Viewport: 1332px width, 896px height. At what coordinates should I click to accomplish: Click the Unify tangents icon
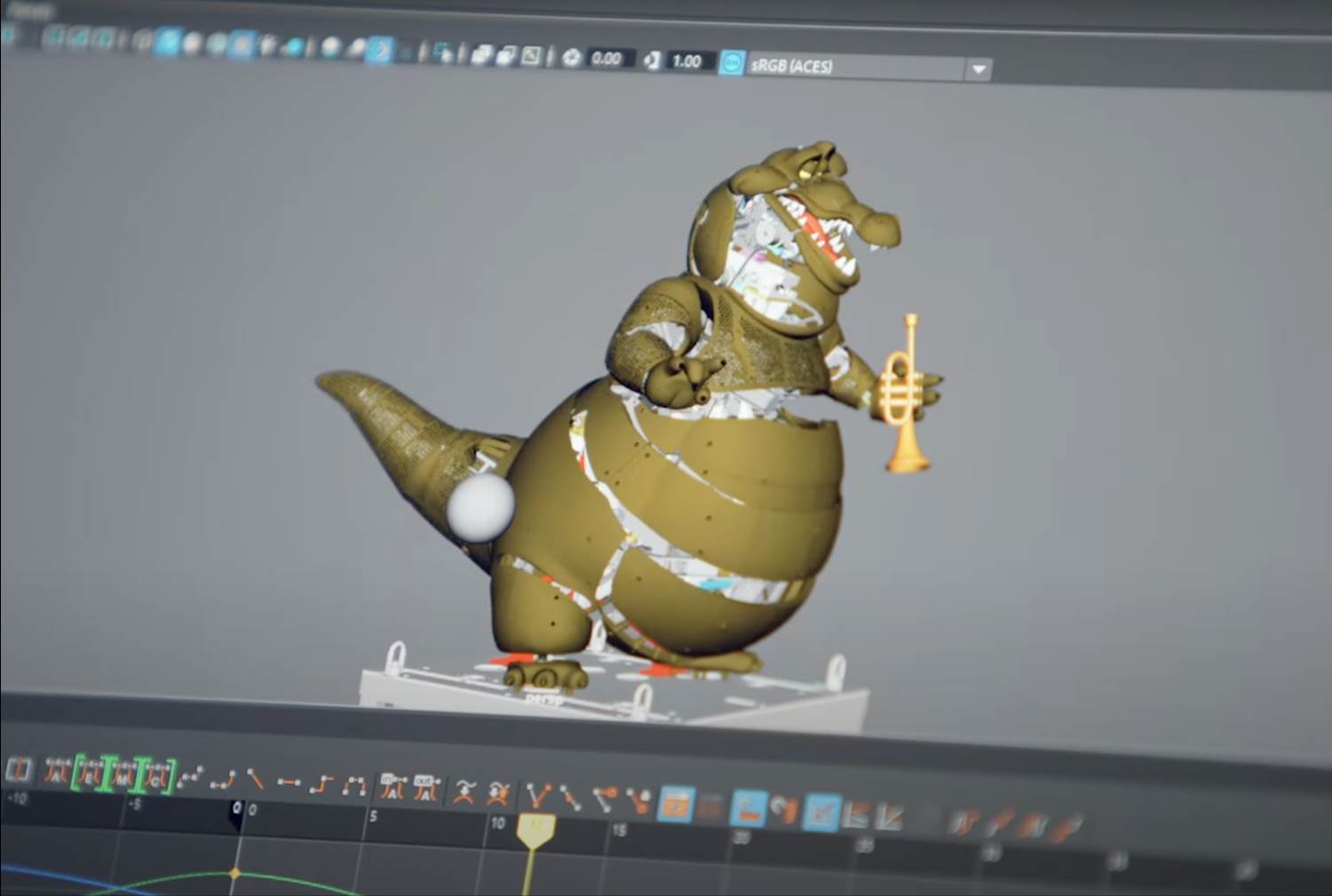[x=570, y=797]
